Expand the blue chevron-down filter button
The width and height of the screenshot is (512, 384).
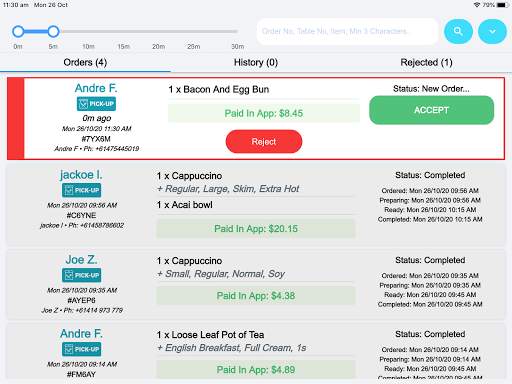pyautogui.click(x=492, y=31)
